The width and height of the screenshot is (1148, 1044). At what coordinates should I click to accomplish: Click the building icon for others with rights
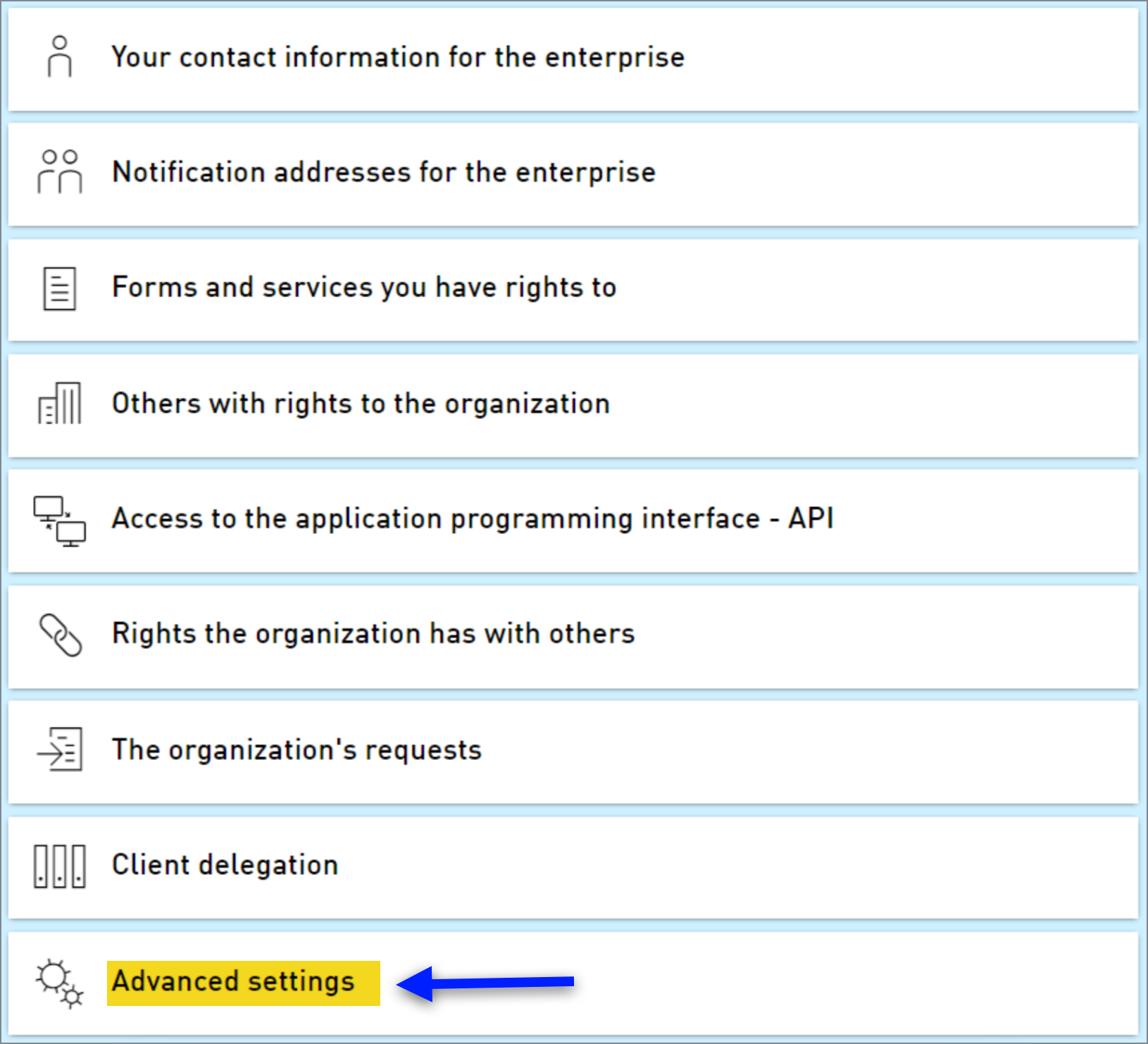click(x=59, y=404)
